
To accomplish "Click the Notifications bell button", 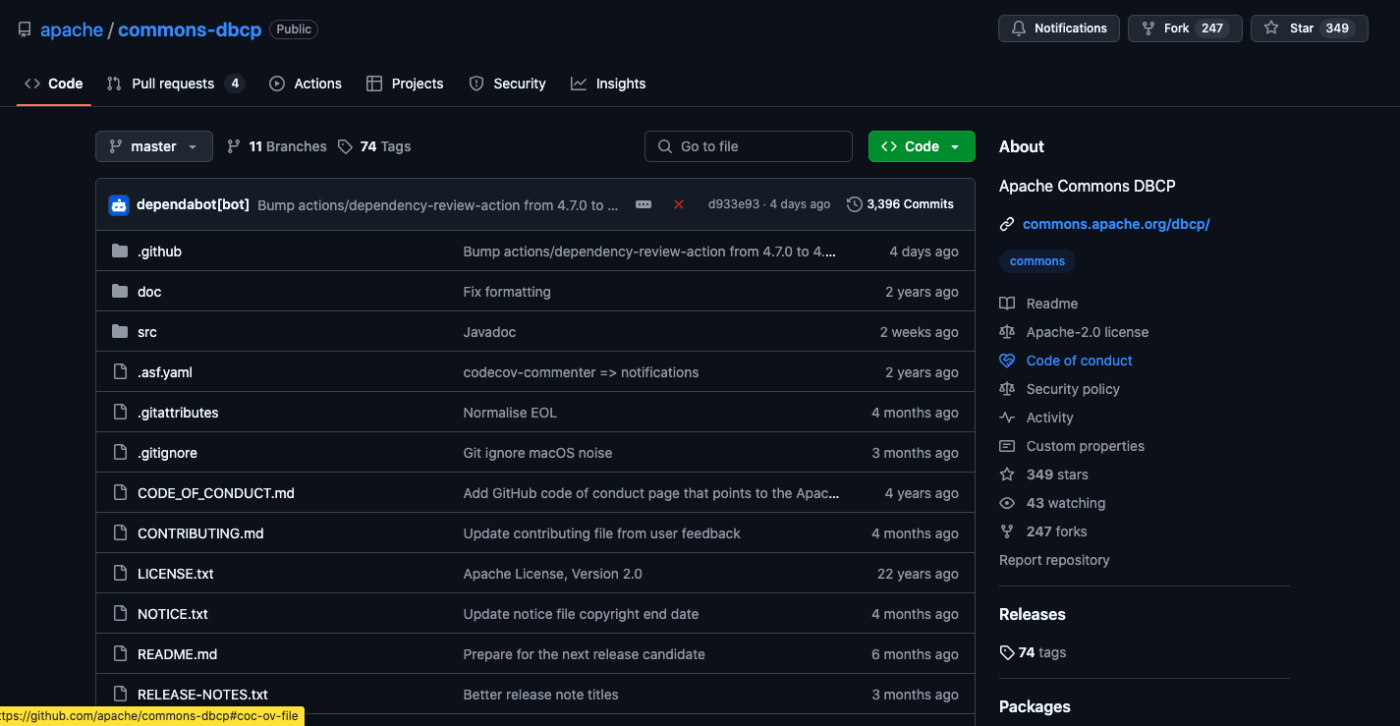I will (1058, 28).
